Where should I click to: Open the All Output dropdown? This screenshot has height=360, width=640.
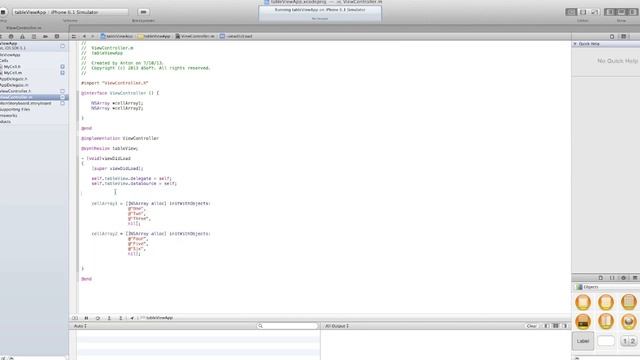[x=337, y=326]
